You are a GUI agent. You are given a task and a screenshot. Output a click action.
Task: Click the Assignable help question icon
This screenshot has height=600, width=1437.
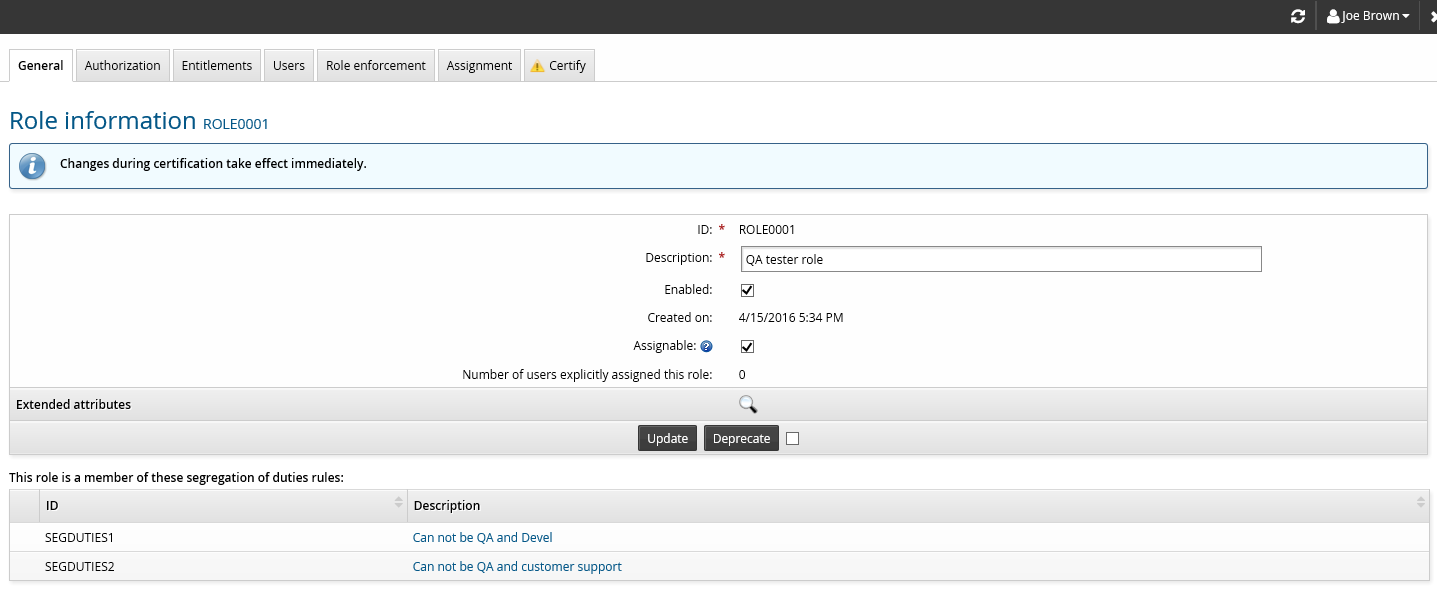[x=706, y=347]
